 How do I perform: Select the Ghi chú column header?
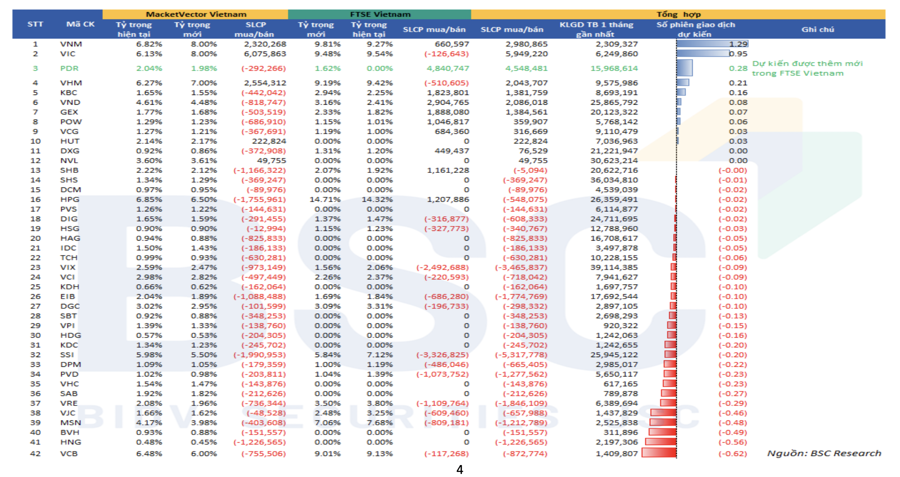pos(817,29)
